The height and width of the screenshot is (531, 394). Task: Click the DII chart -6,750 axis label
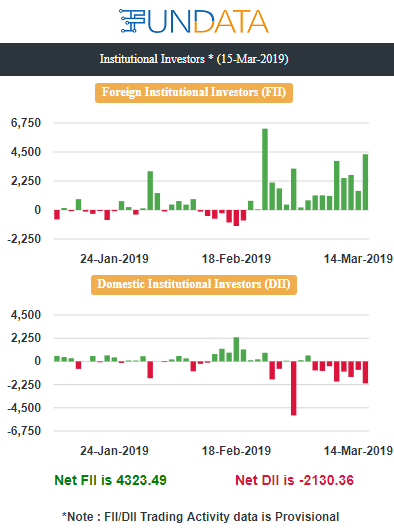pos(24,431)
